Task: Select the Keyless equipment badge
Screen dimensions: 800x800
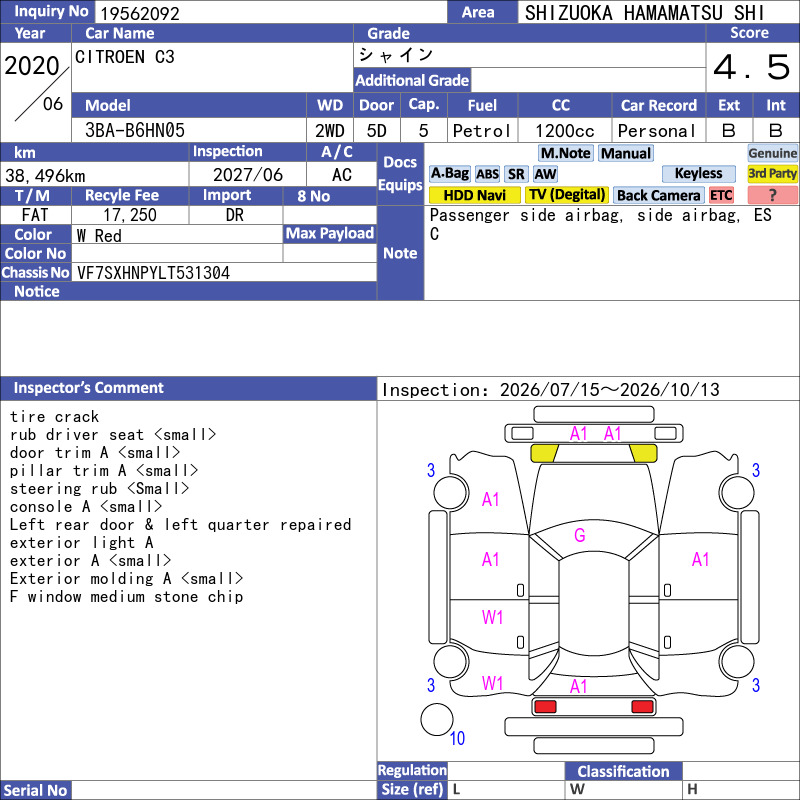Action: click(x=698, y=174)
